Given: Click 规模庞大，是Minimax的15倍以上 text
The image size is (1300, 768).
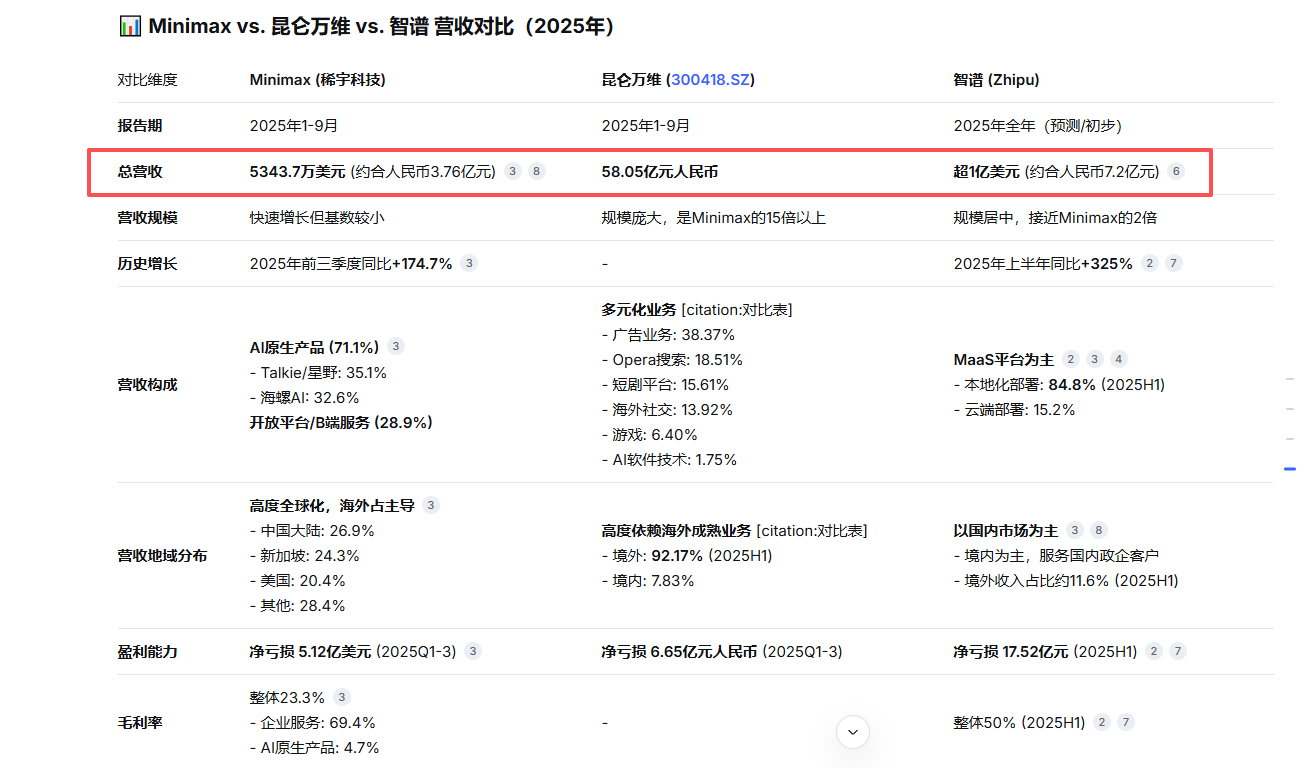Looking at the screenshot, I should coord(713,217).
